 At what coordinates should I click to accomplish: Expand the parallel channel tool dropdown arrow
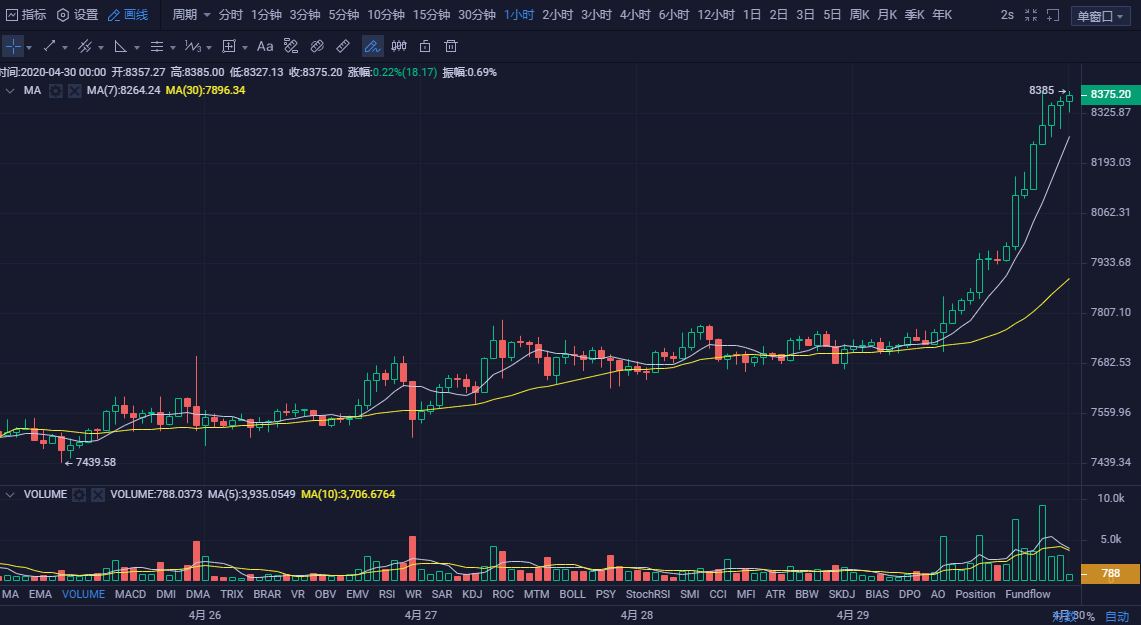point(100,47)
